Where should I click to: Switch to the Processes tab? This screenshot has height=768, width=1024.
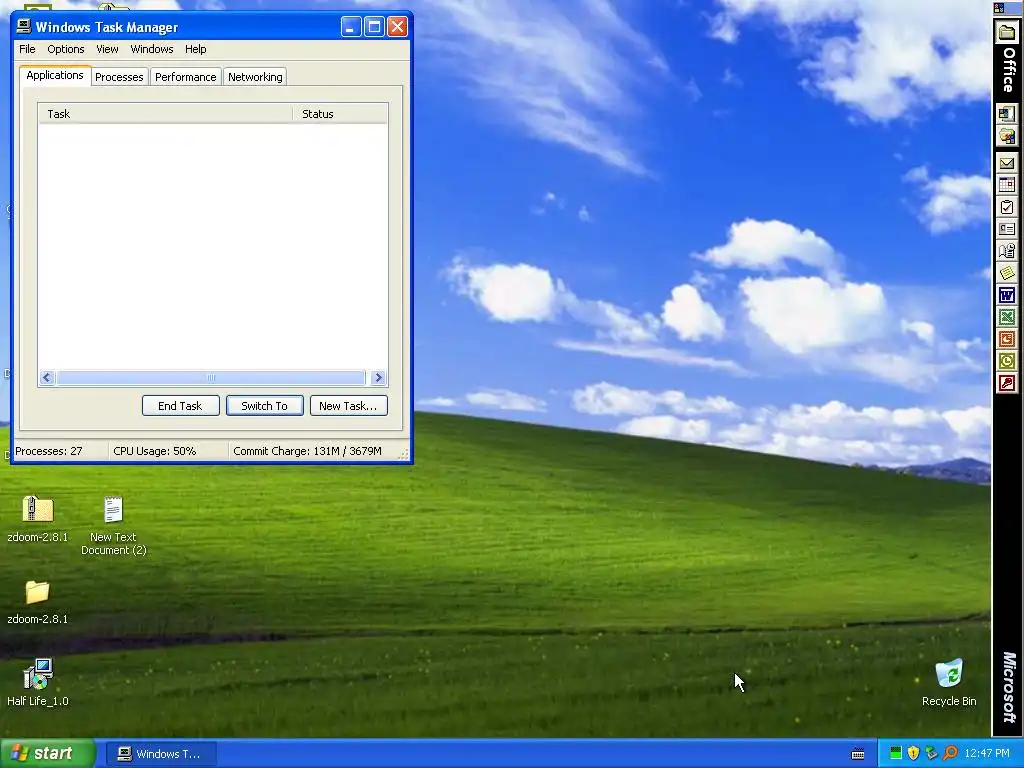tap(119, 77)
